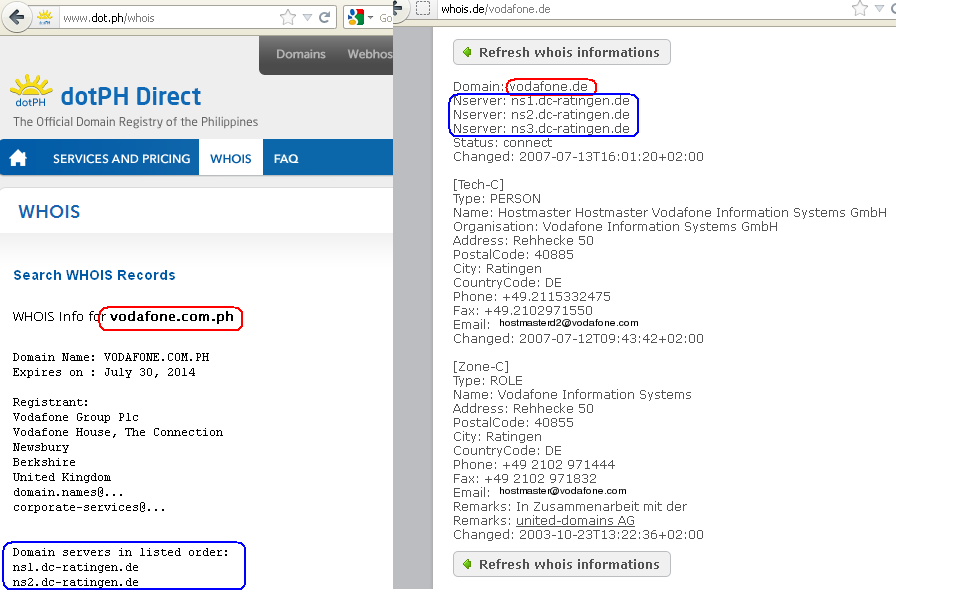
Task: Click bottom Refresh whois informations button
Action: (562, 565)
